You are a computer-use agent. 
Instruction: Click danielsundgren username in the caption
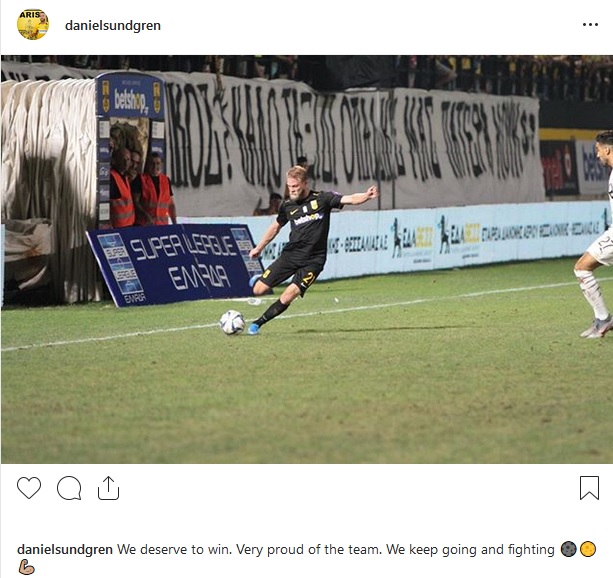point(65,549)
